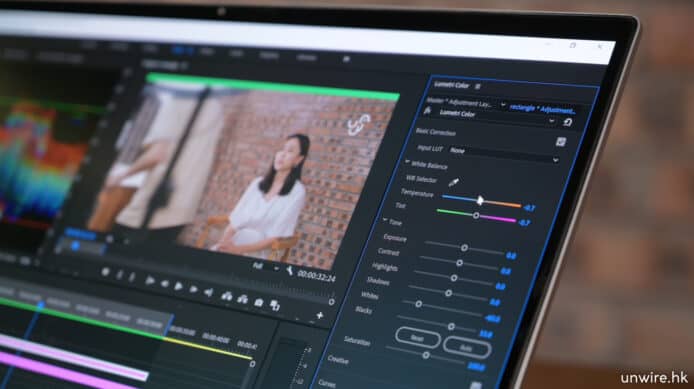
Task: Click the Extract icon in transport bar
Action: 242,299
